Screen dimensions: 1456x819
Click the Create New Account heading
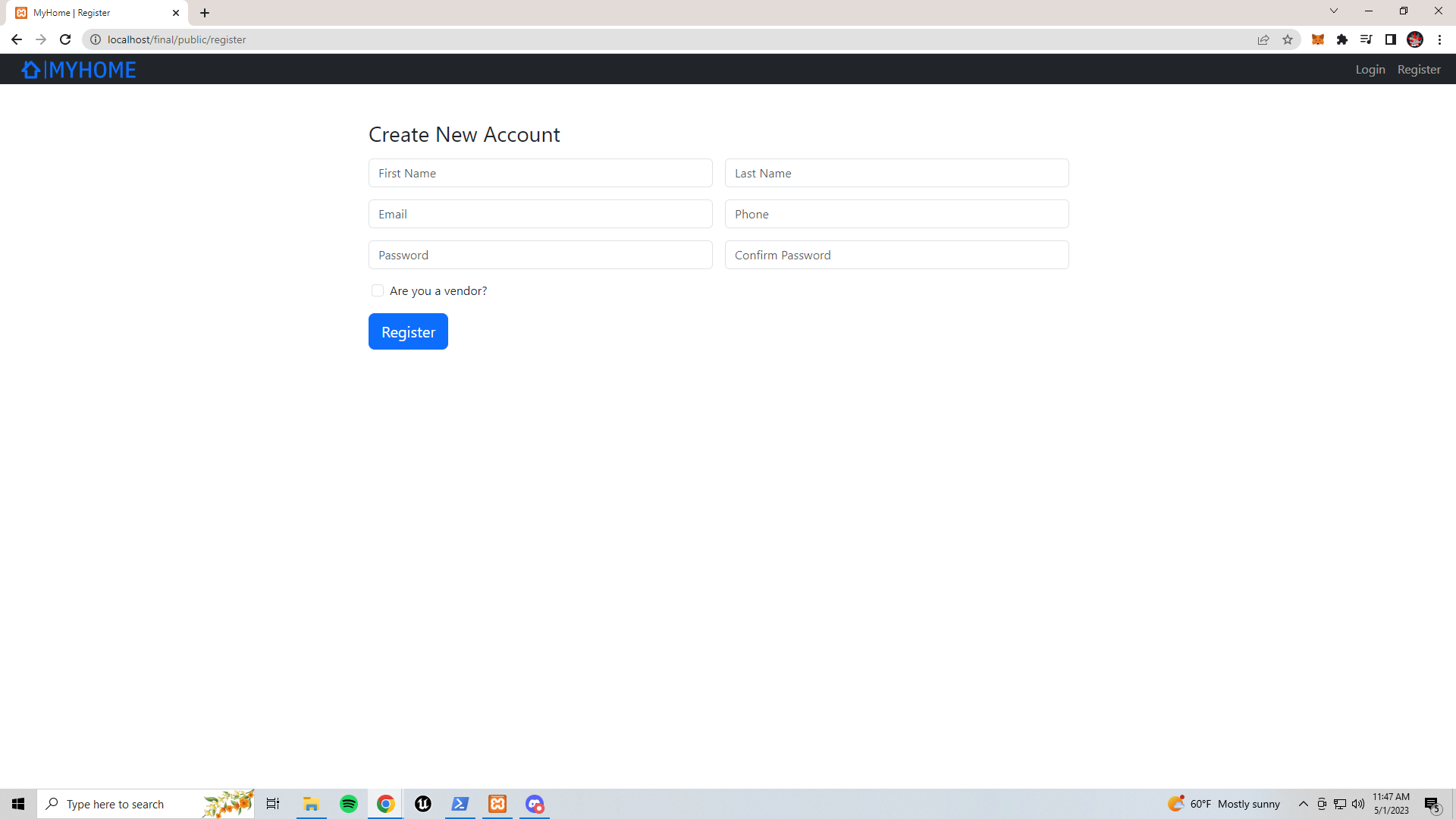(x=464, y=134)
